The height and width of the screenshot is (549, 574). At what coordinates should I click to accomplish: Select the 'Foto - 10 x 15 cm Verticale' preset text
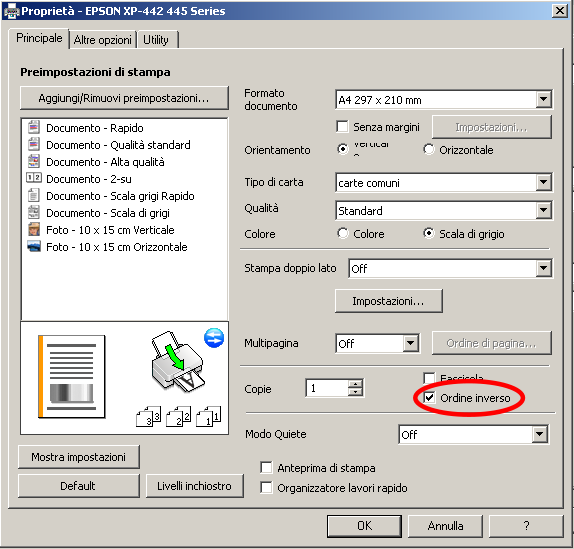(110, 230)
